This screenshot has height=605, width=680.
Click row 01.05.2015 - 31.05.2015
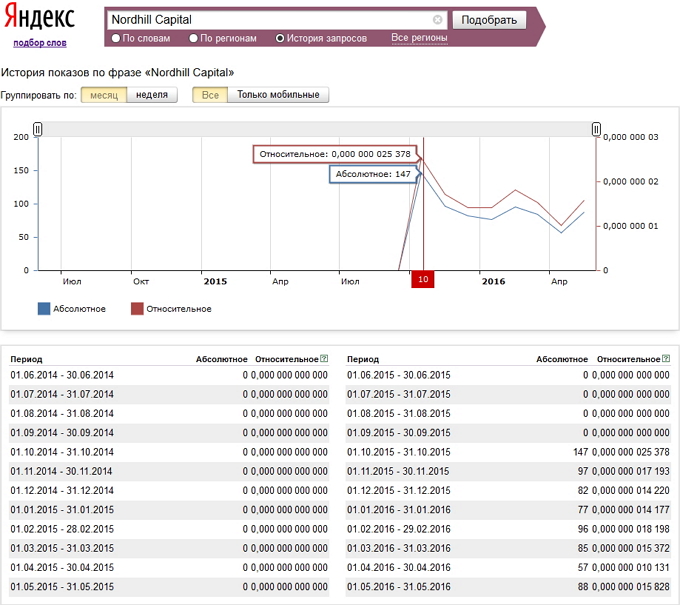tap(169, 587)
